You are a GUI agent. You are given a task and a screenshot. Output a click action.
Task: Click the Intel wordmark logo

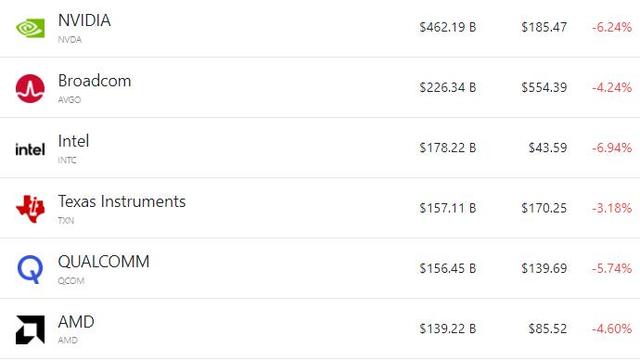click(30, 149)
